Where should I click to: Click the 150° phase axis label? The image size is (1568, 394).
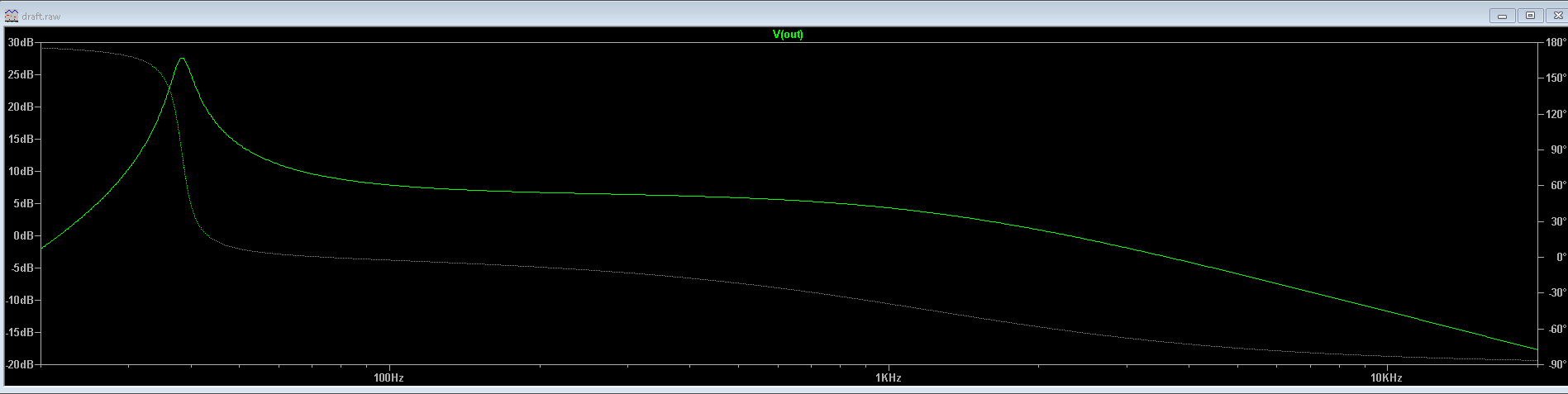click(1554, 78)
